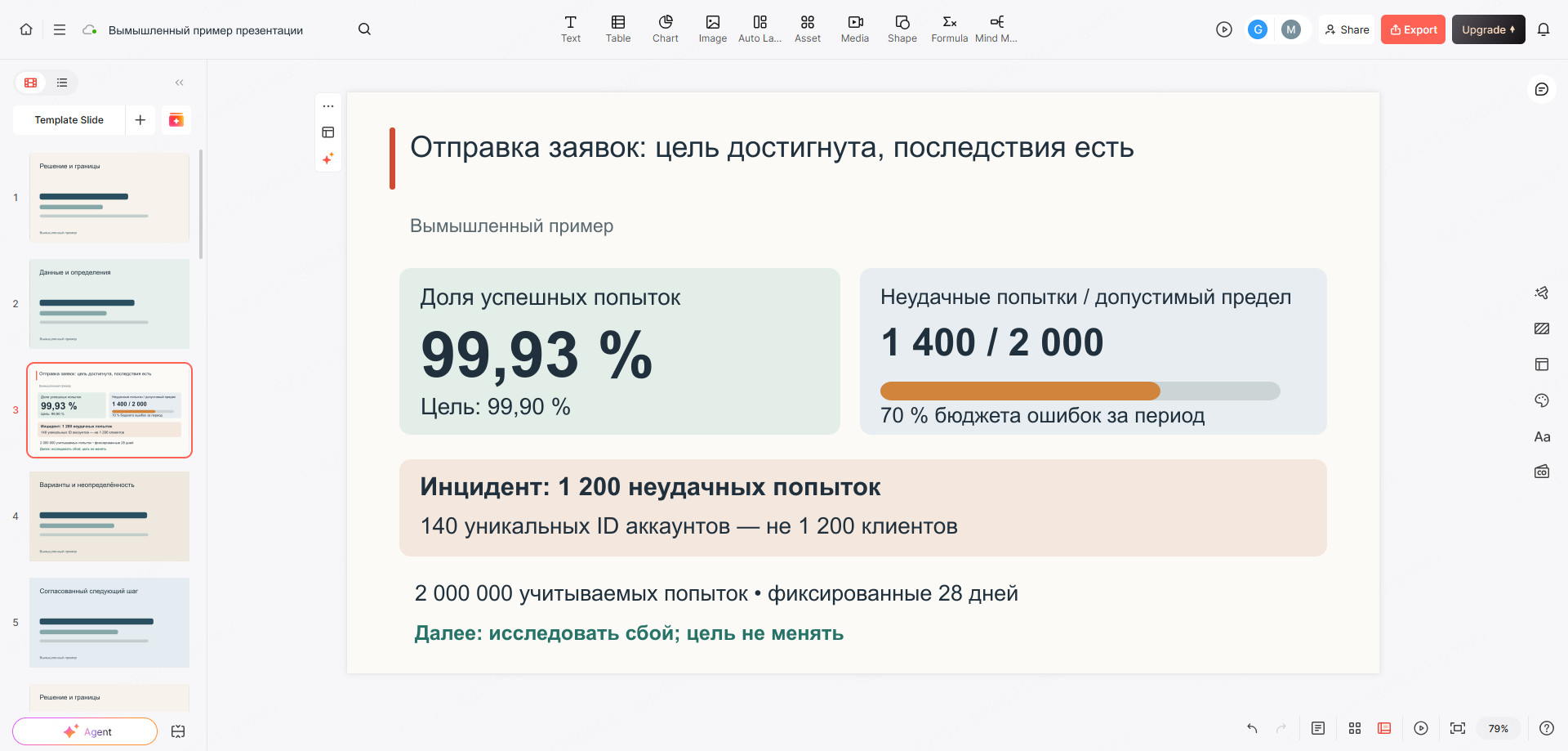
Task: Open the 79% zoom level control
Action: click(1498, 728)
